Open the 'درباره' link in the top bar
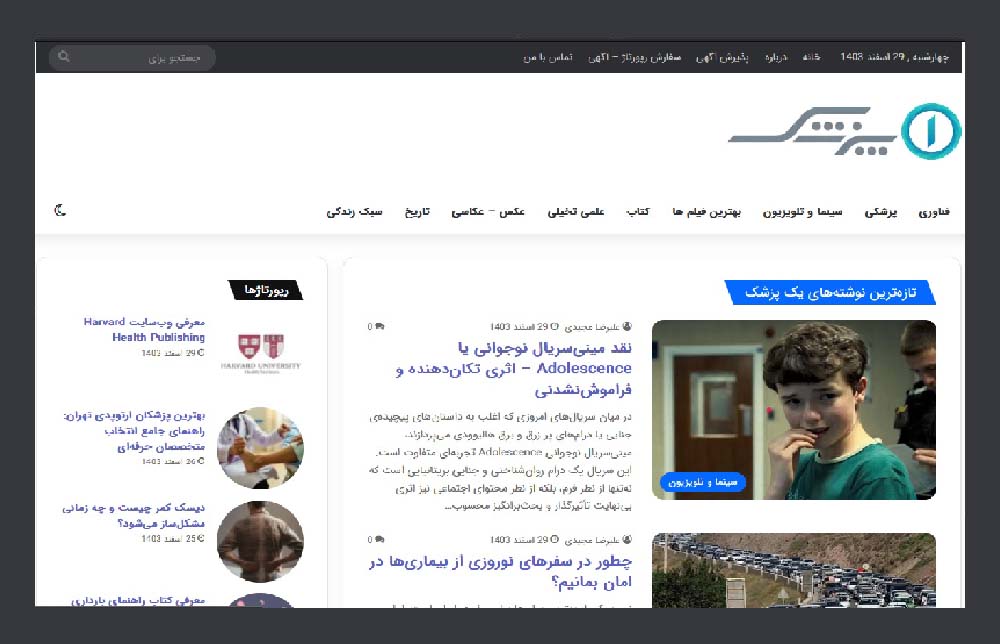1000x644 pixels. pos(776,57)
